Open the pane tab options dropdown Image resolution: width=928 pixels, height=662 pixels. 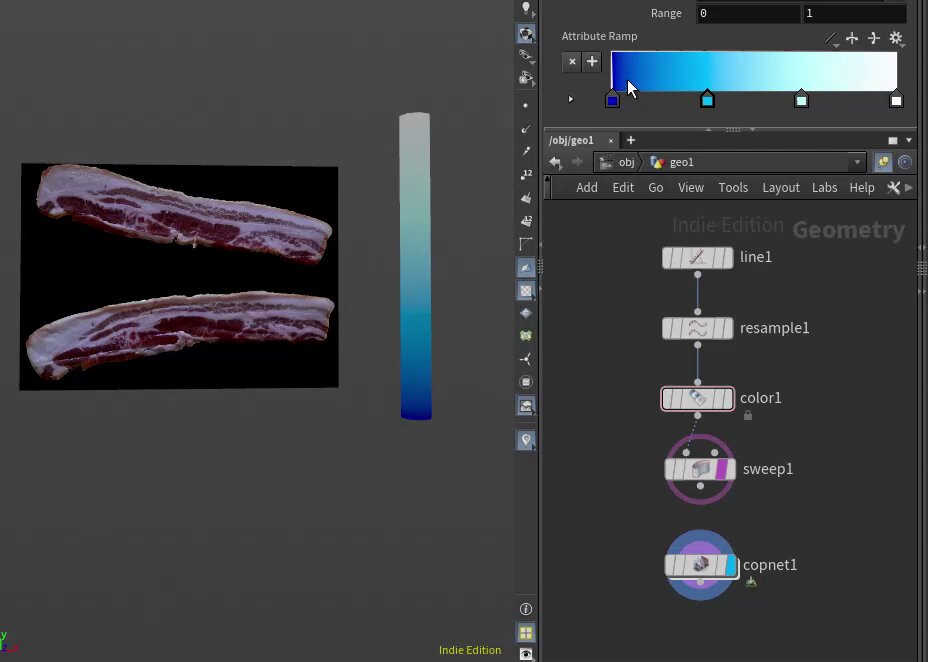(909, 140)
